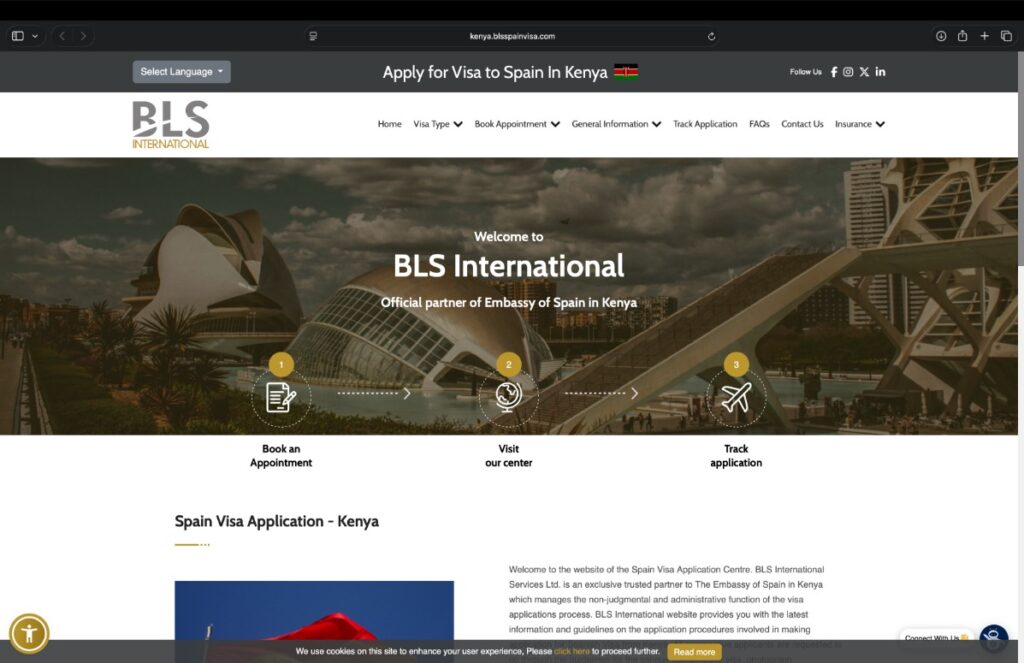Click the 'BLS International' hero heading
The image size is (1024, 663).
click(508, 266)
